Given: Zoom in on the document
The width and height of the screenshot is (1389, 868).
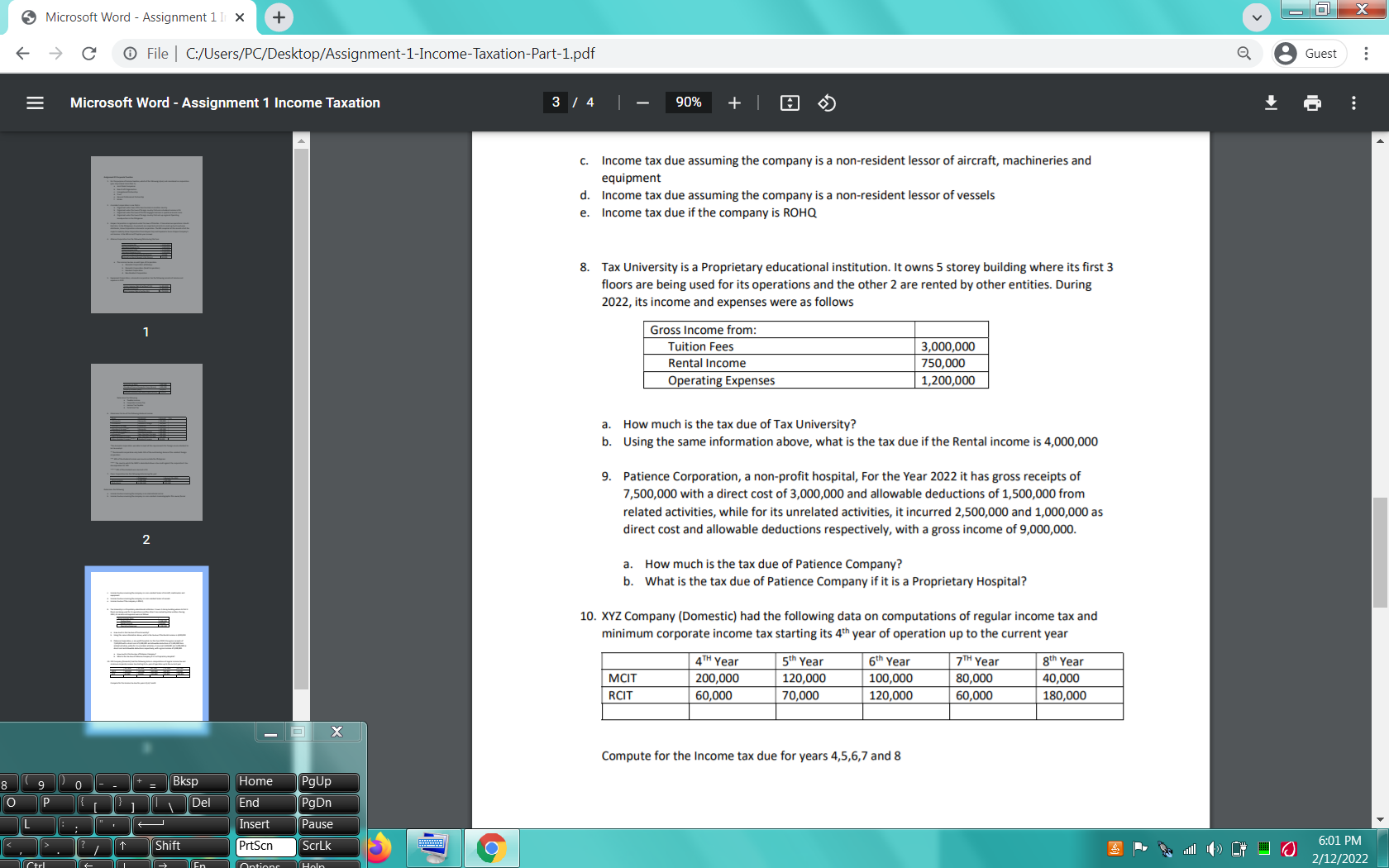Looking at the screenshot, I should tap(734, 103).
